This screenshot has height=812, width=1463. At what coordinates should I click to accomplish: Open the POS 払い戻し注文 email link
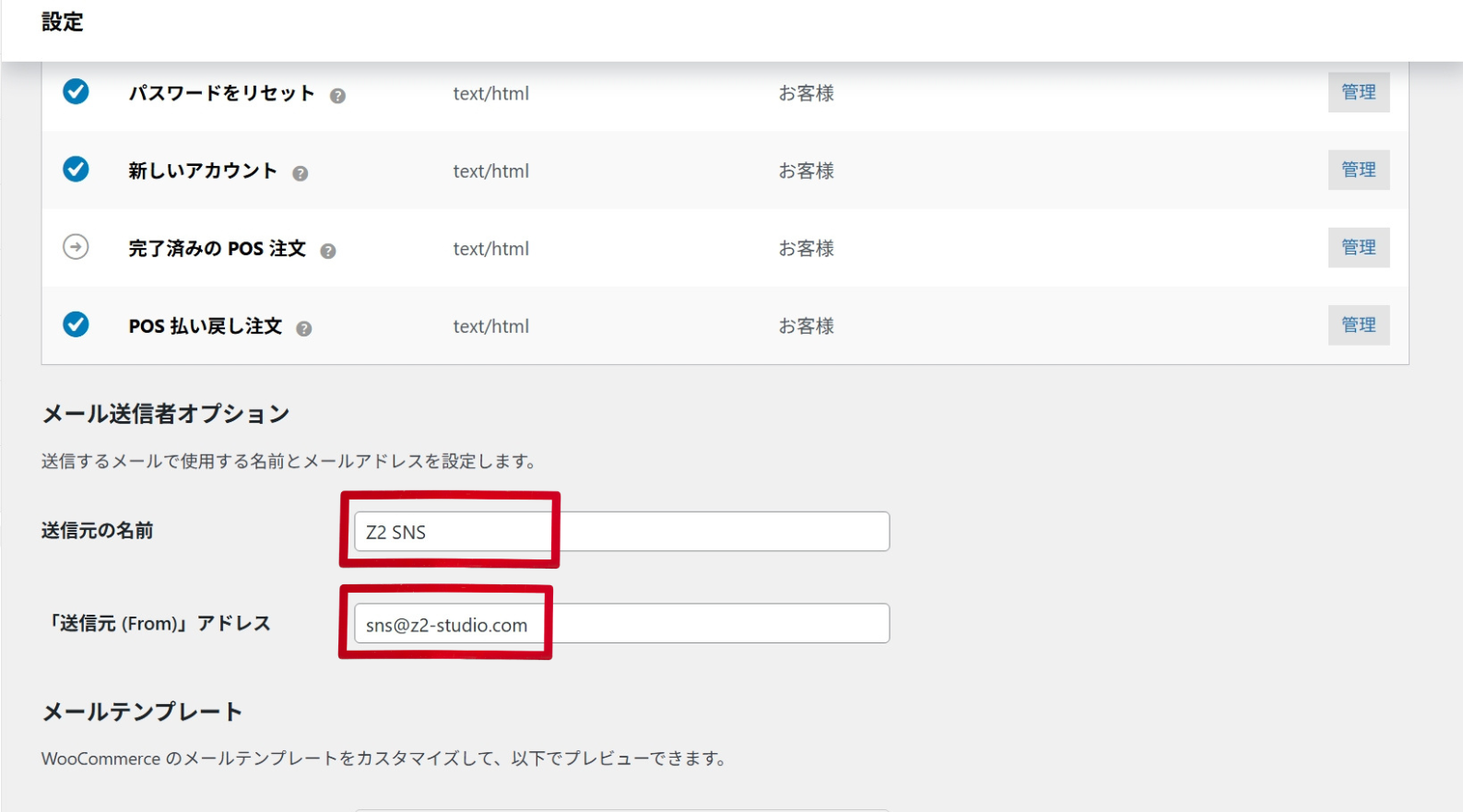[x=205, y=326]
